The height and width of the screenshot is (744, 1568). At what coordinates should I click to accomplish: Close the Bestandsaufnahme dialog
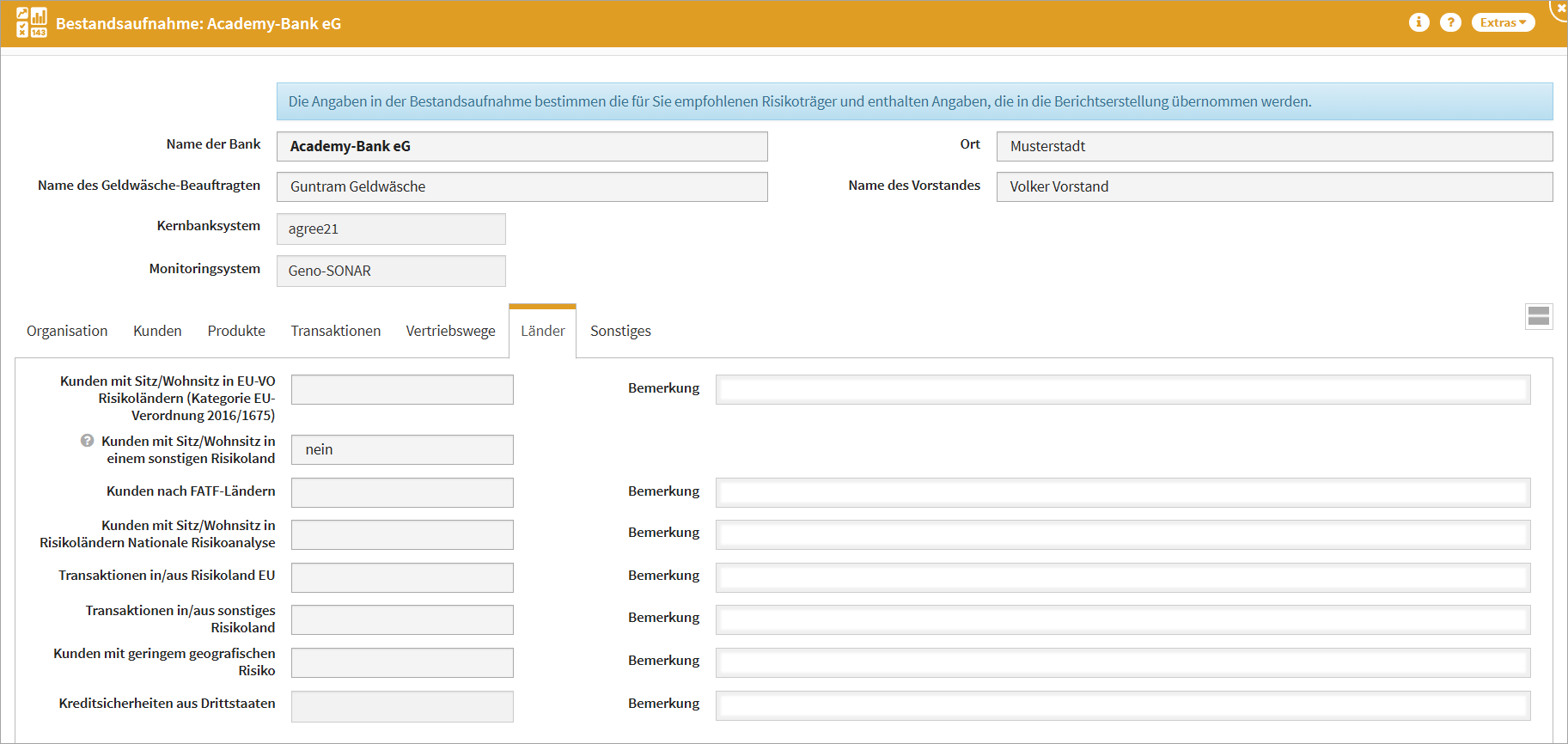point(1559,8)
